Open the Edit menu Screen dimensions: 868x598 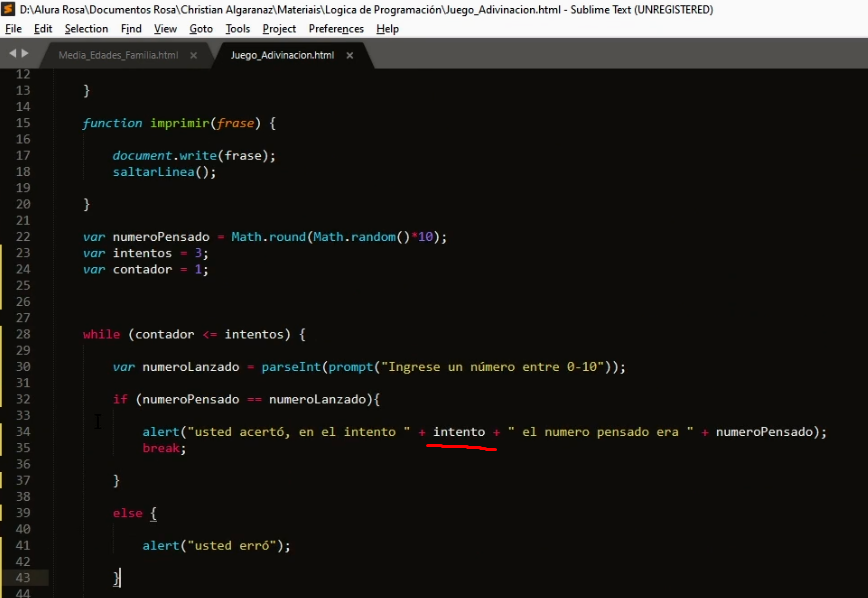[43, 29]
